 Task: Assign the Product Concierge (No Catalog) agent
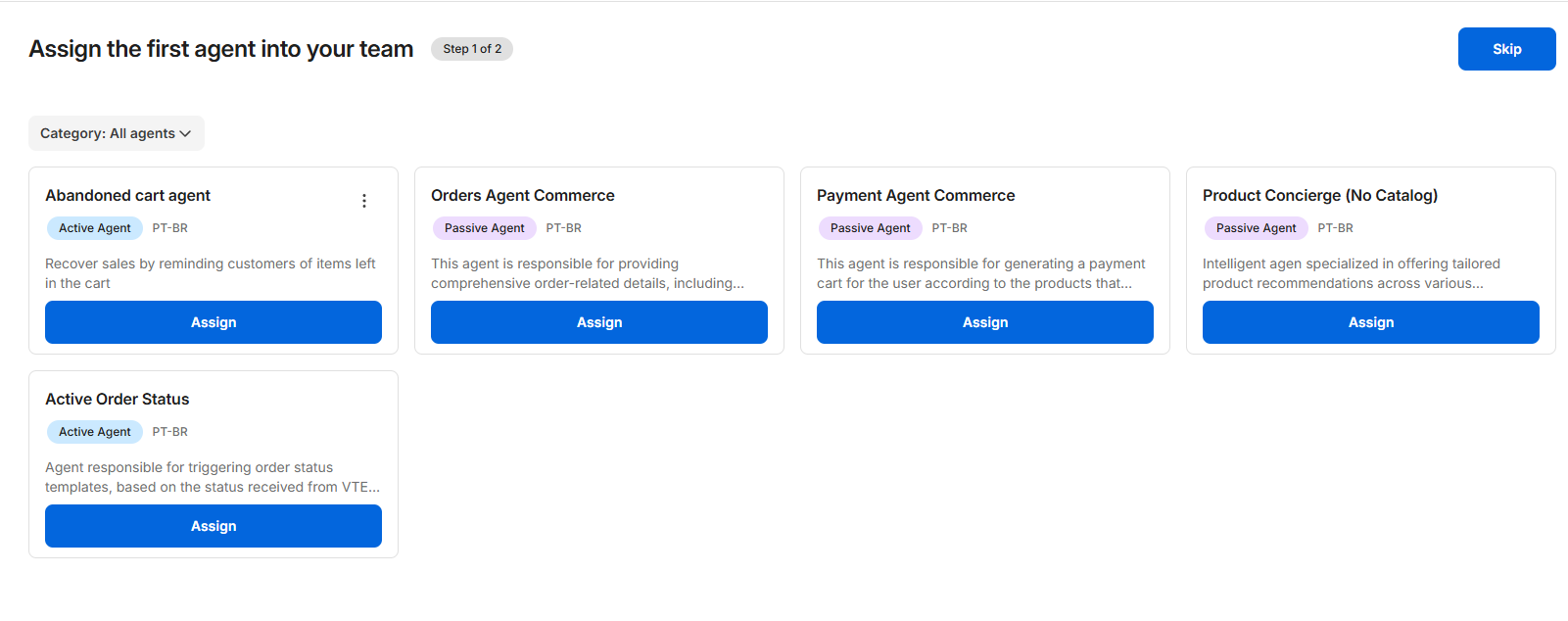[1371, 322]
